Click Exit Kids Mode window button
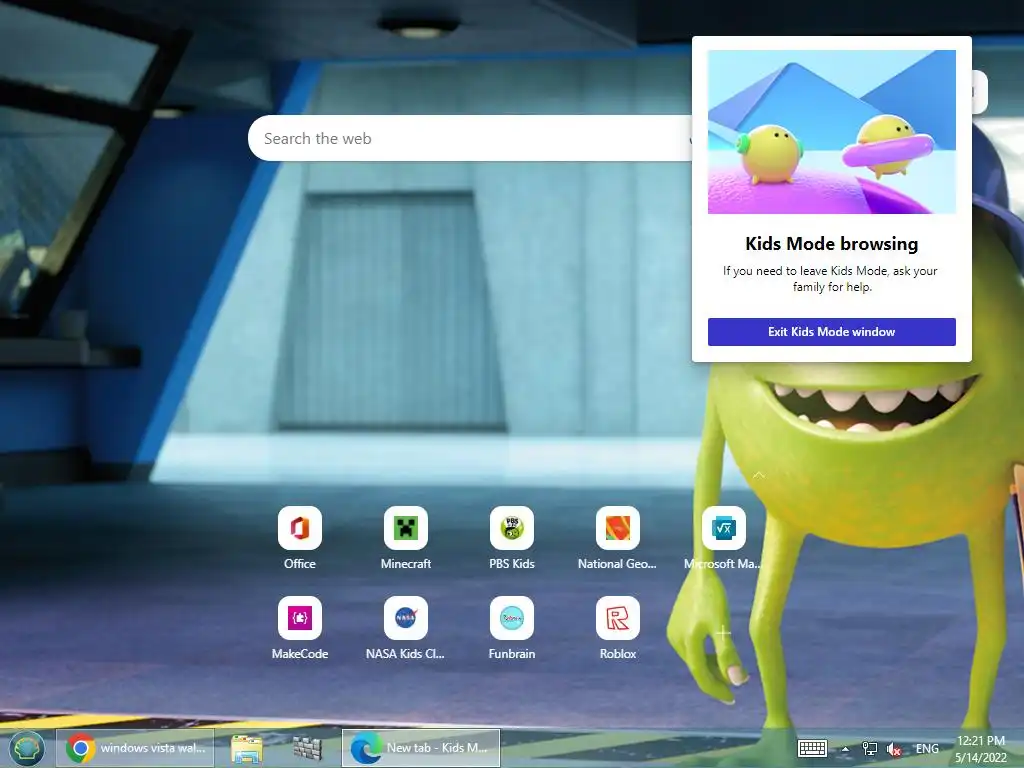This screenshot has height=768, width=1024. (x=831, y=332)
